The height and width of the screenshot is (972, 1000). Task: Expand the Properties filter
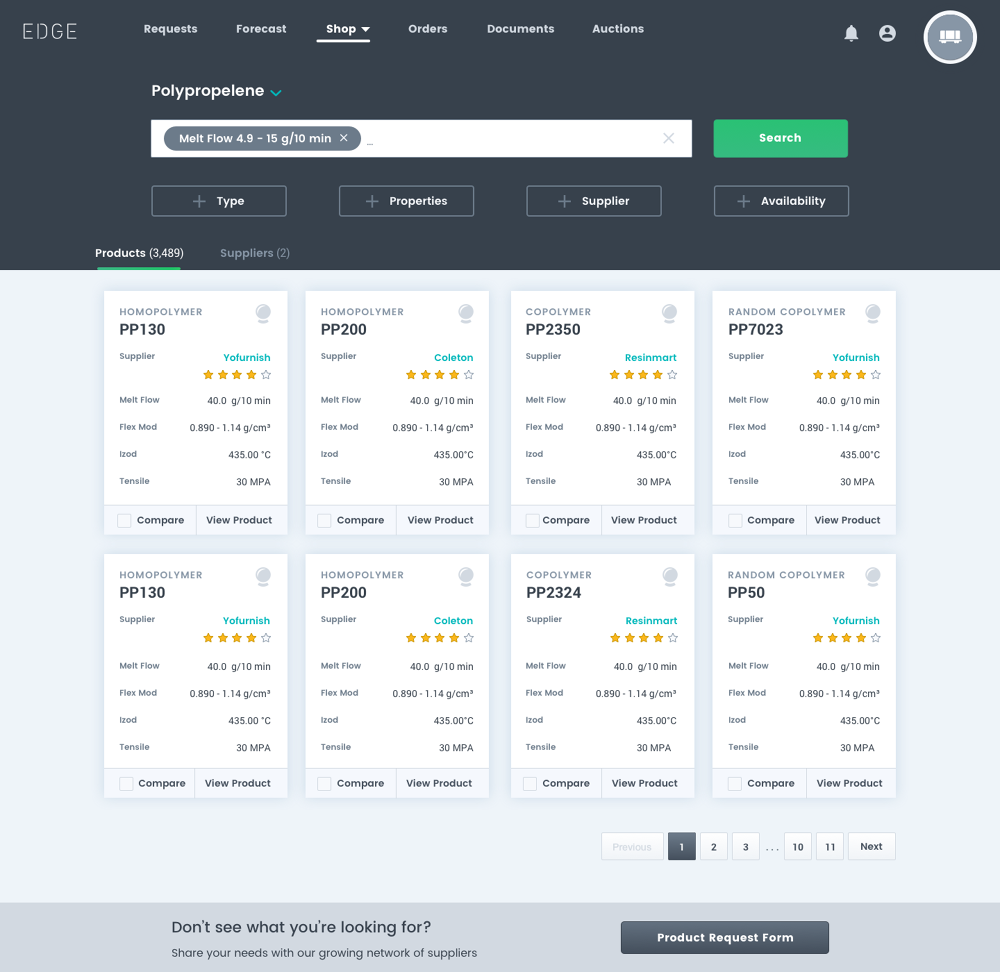point(406,201)
